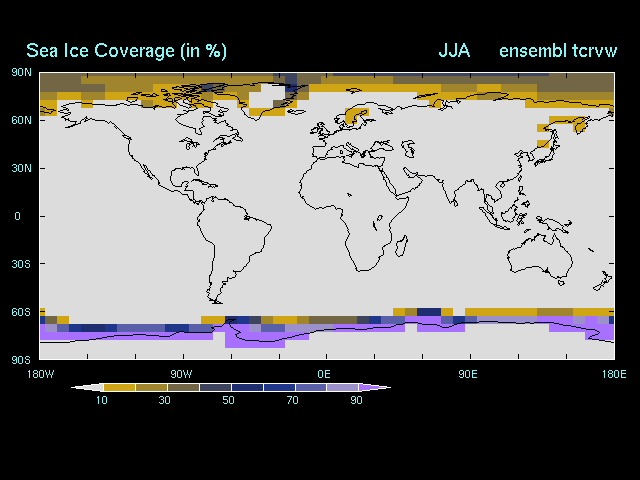Screen dimensions: 640x480
Task: Click the 30N latitude axis label
Action: coord(21,168)
